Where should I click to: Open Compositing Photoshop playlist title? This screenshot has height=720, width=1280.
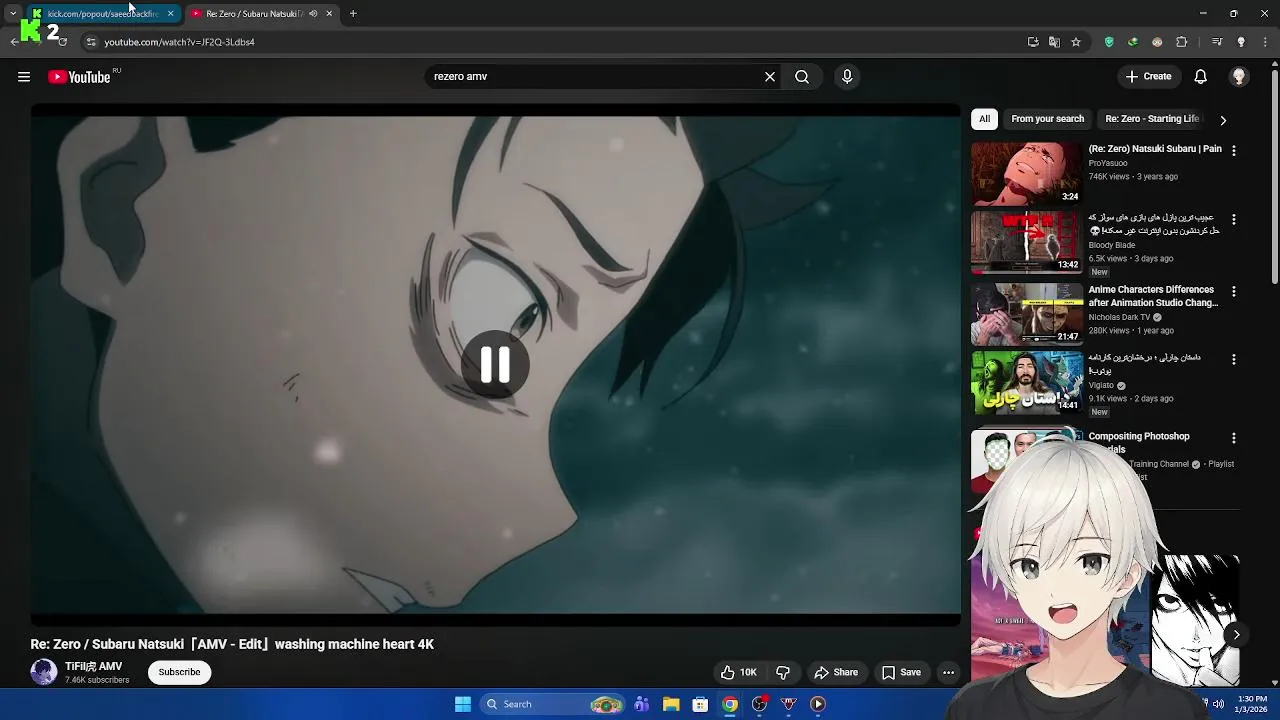point(1139,442)
